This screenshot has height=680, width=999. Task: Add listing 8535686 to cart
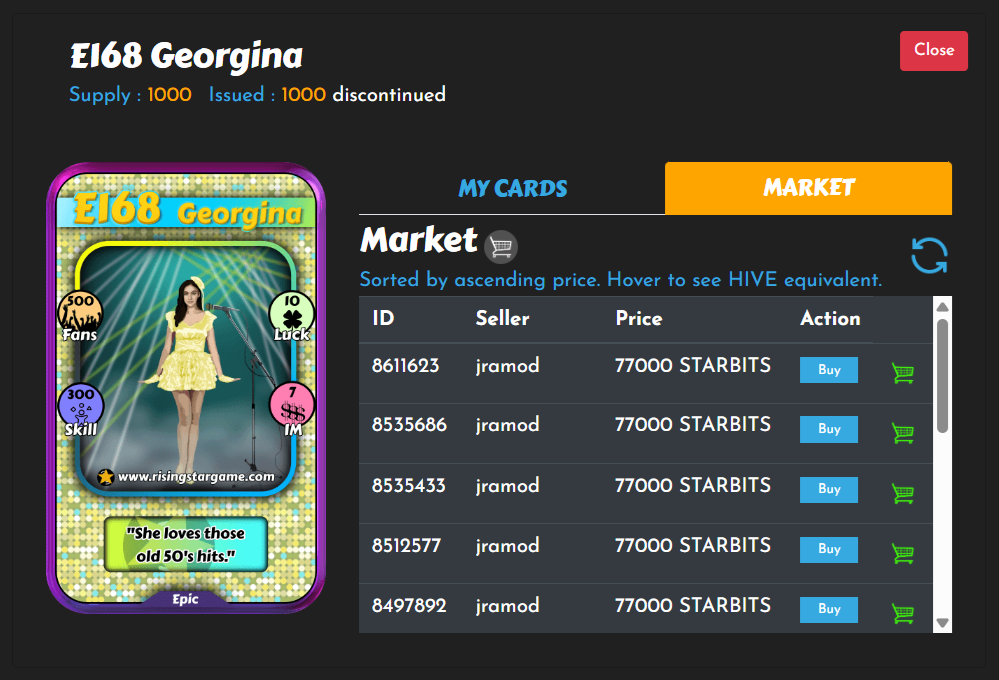click(903, 433)
